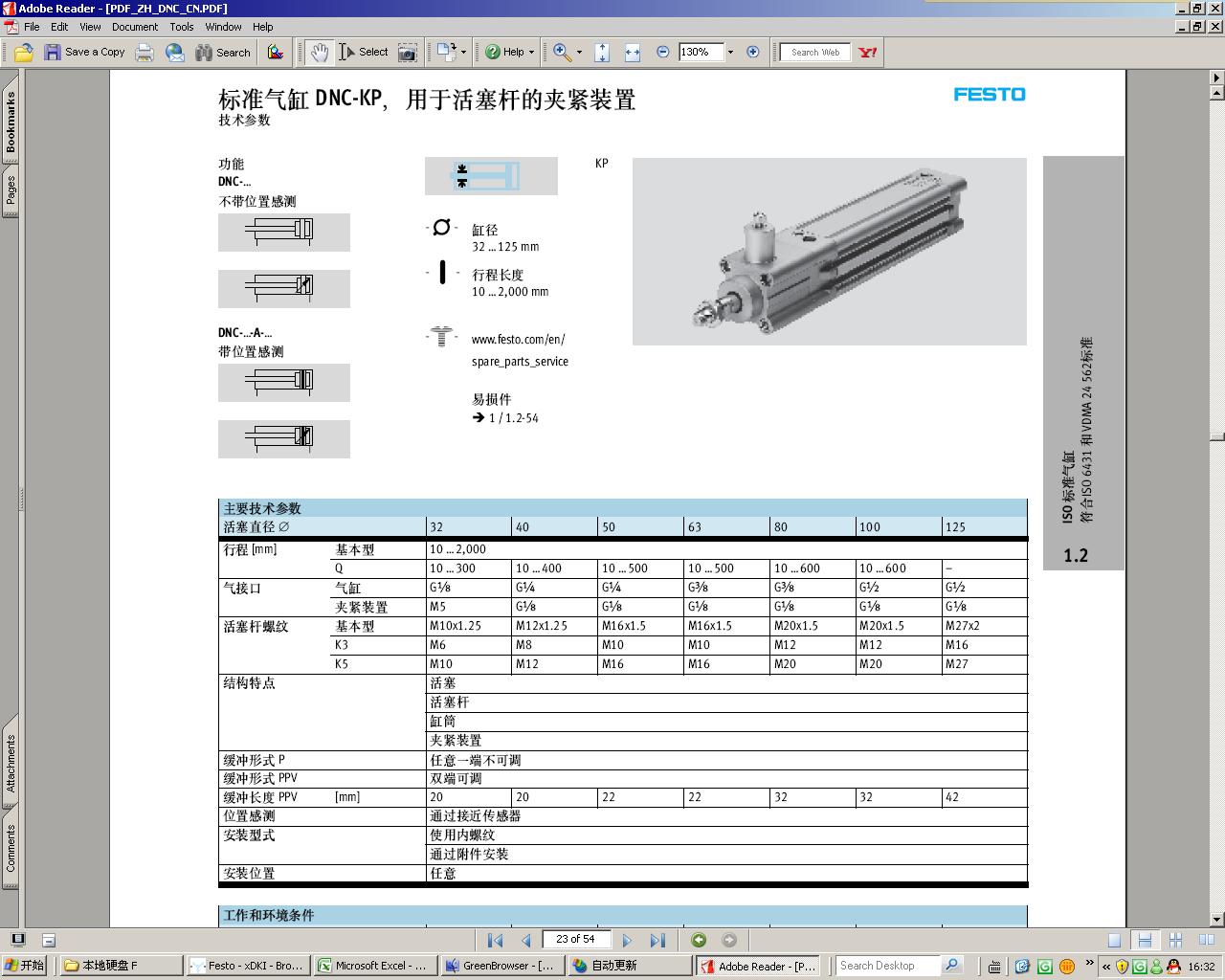Open the Help menu in menu bar
This screenshot has height=980, width=1225.
point(262,27)
